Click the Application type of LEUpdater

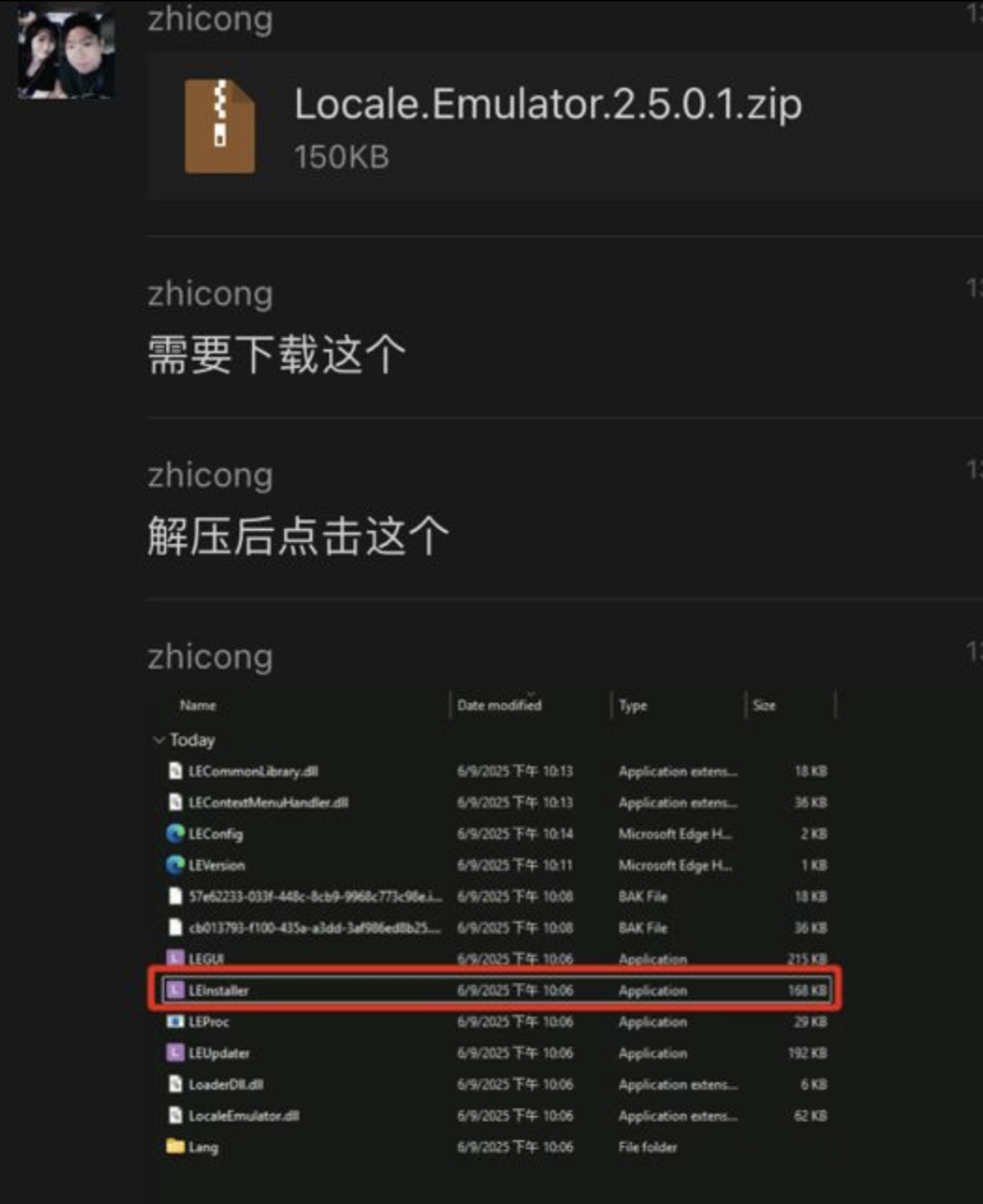point(653,1053)
